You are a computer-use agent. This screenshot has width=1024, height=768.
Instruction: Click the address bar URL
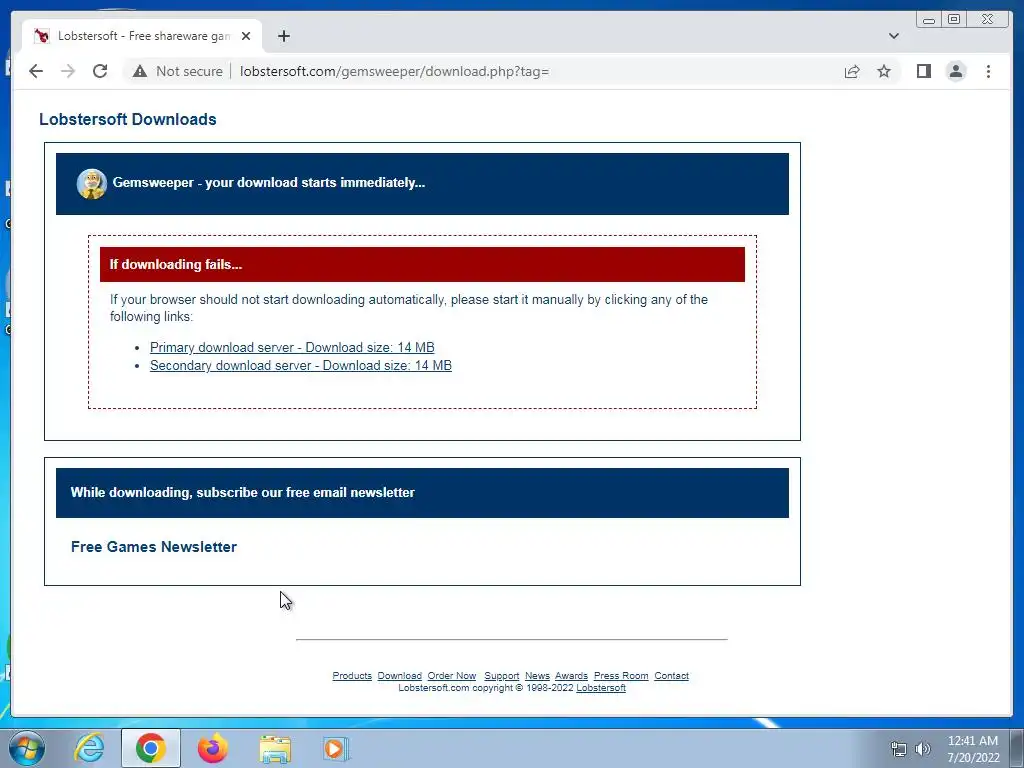[394, 71]
